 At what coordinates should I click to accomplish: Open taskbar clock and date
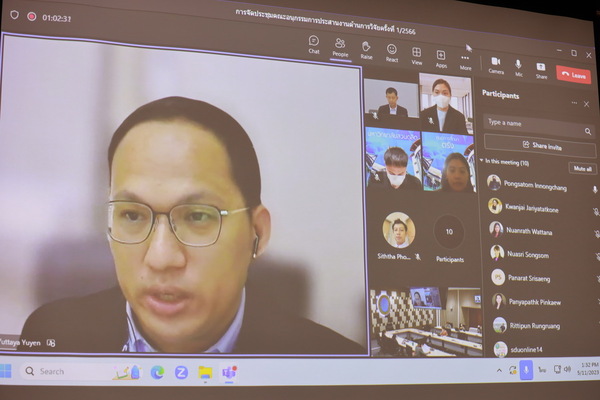(588, 369)
